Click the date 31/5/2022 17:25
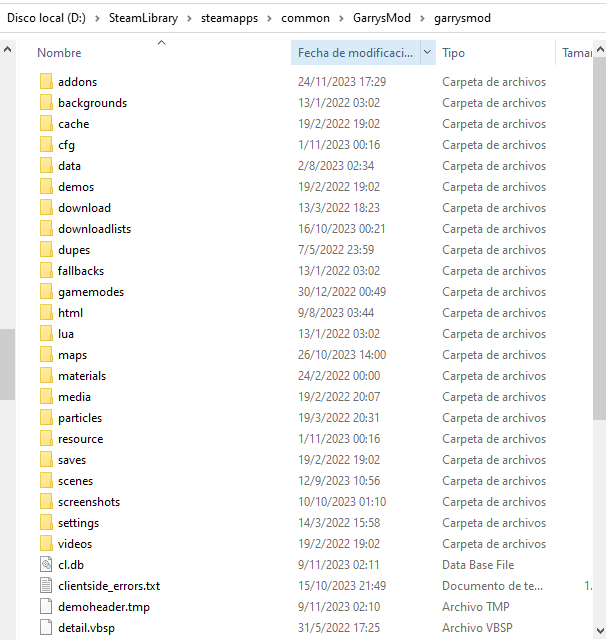This screenshot has height=640, width=606. [339, 628]
